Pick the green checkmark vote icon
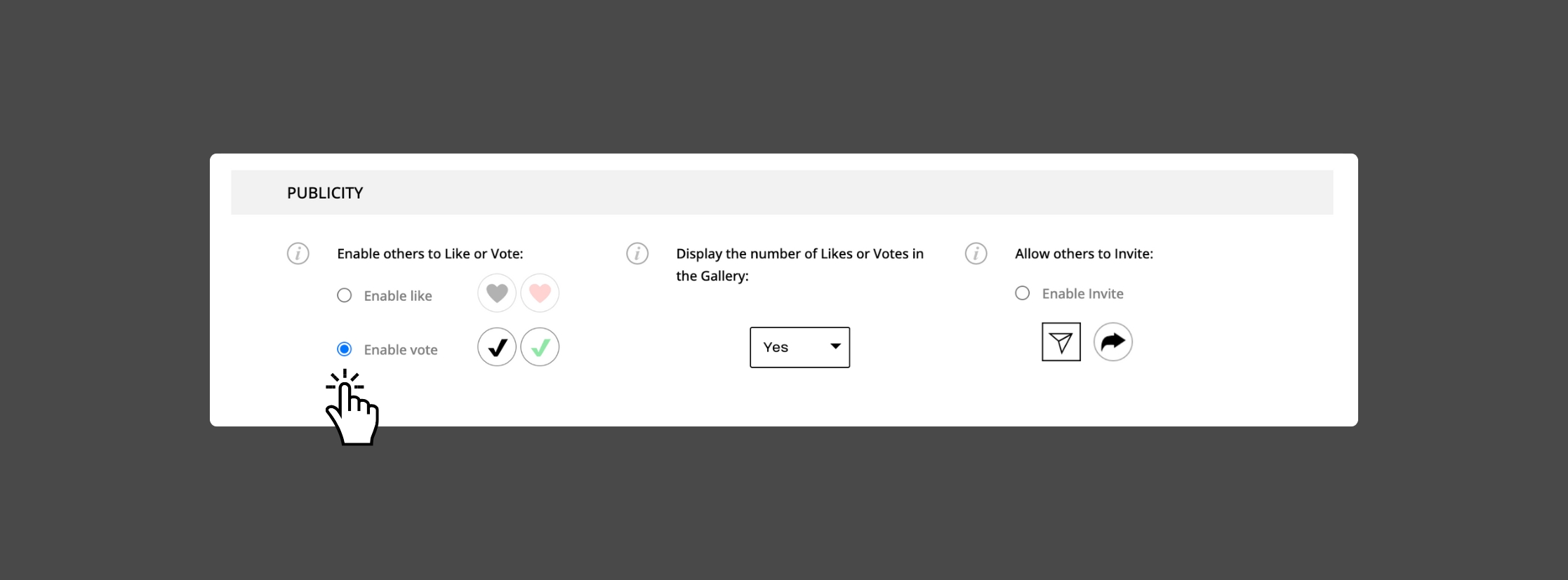Image resolution: width=1568 pixels, height=580 pixels. [x=540, y=347]
